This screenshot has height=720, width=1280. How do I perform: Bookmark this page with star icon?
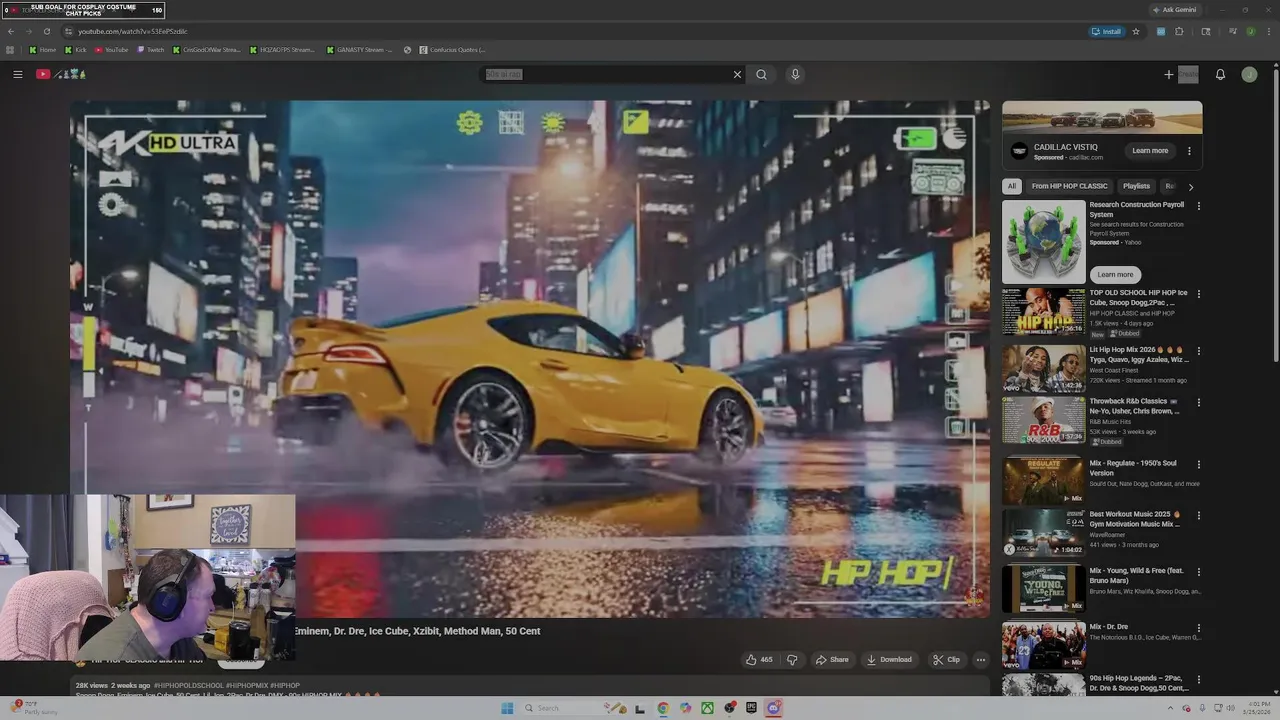tap(1136, 31)
